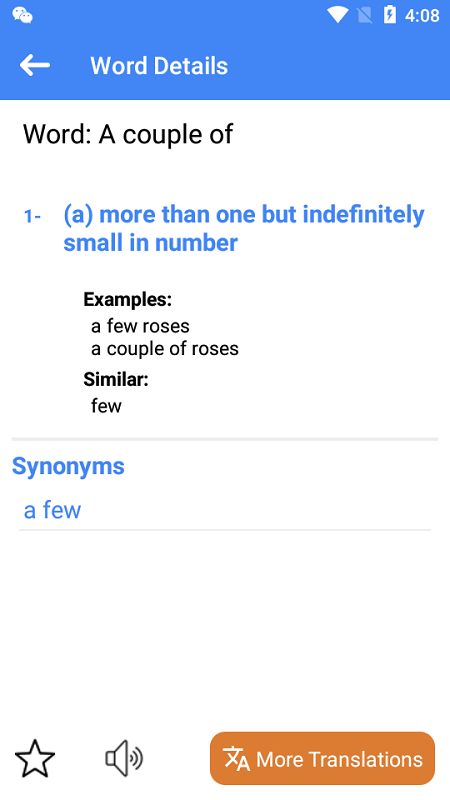Tap the WeChat notification icon in status bar
Screen dimensions: 450x800
[x=22, y=15]
